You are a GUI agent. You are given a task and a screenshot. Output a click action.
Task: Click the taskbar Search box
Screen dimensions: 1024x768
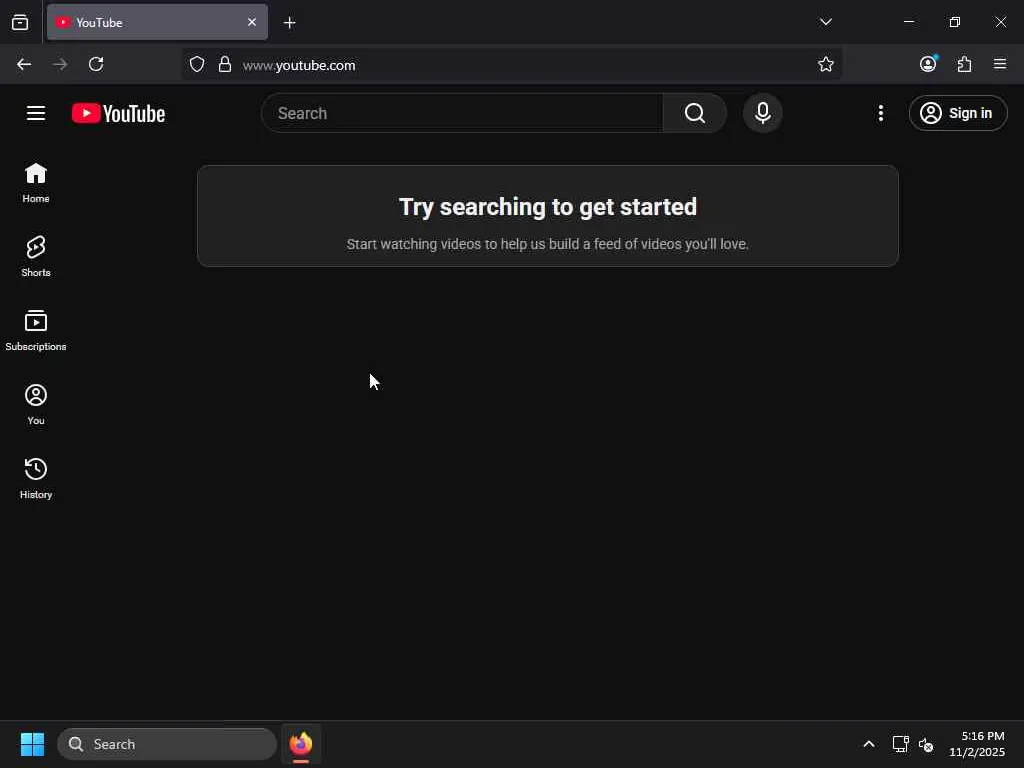pyautogui.click(x=167, y=744)
